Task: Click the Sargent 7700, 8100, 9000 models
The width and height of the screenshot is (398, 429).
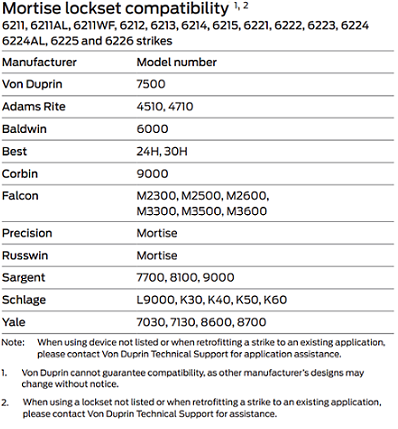Action: point(185,278)
